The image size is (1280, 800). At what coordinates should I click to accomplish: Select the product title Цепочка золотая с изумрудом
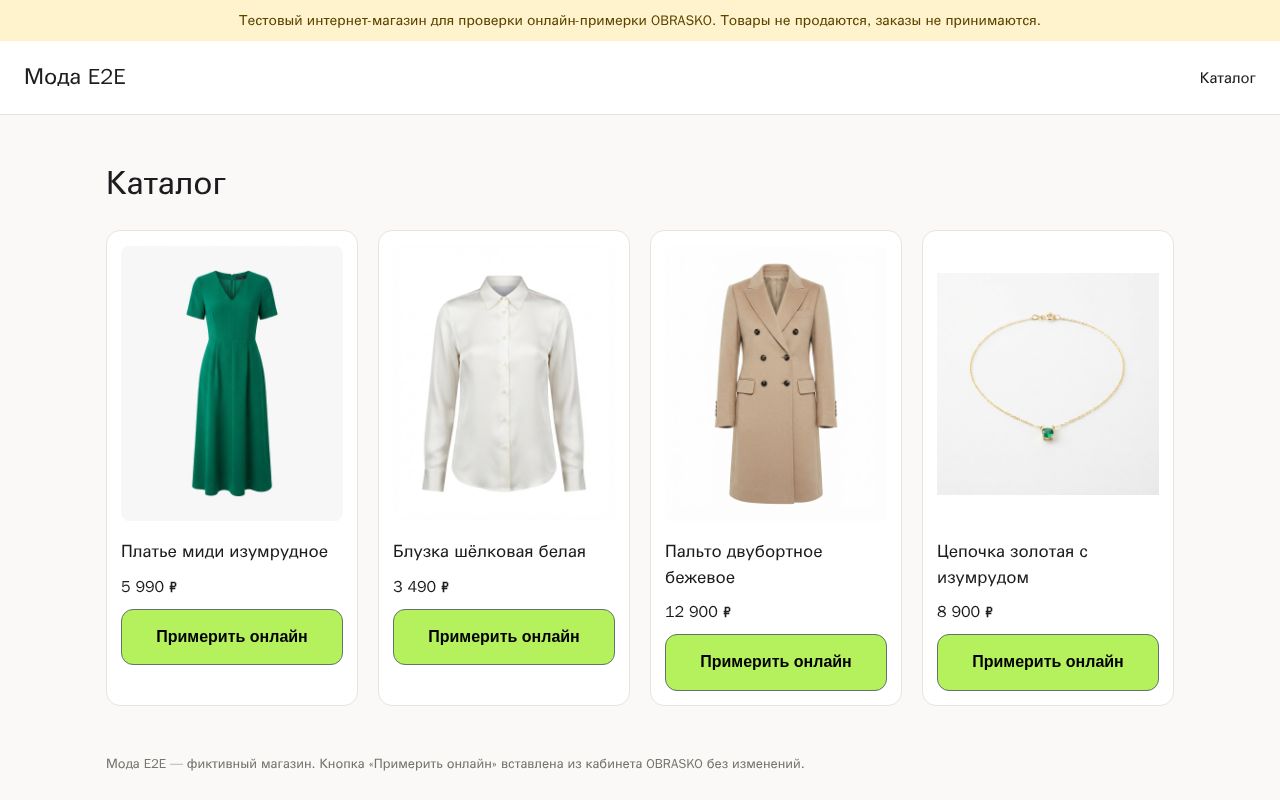[x=1012, y=564]
